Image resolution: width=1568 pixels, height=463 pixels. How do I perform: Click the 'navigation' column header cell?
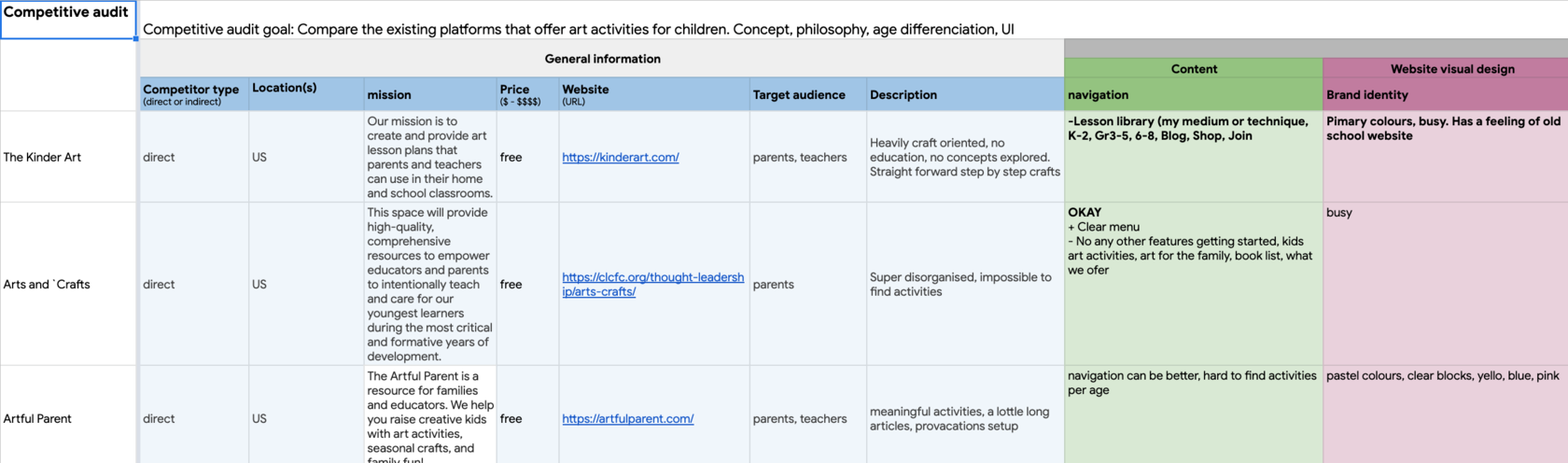coord(1193,94)
